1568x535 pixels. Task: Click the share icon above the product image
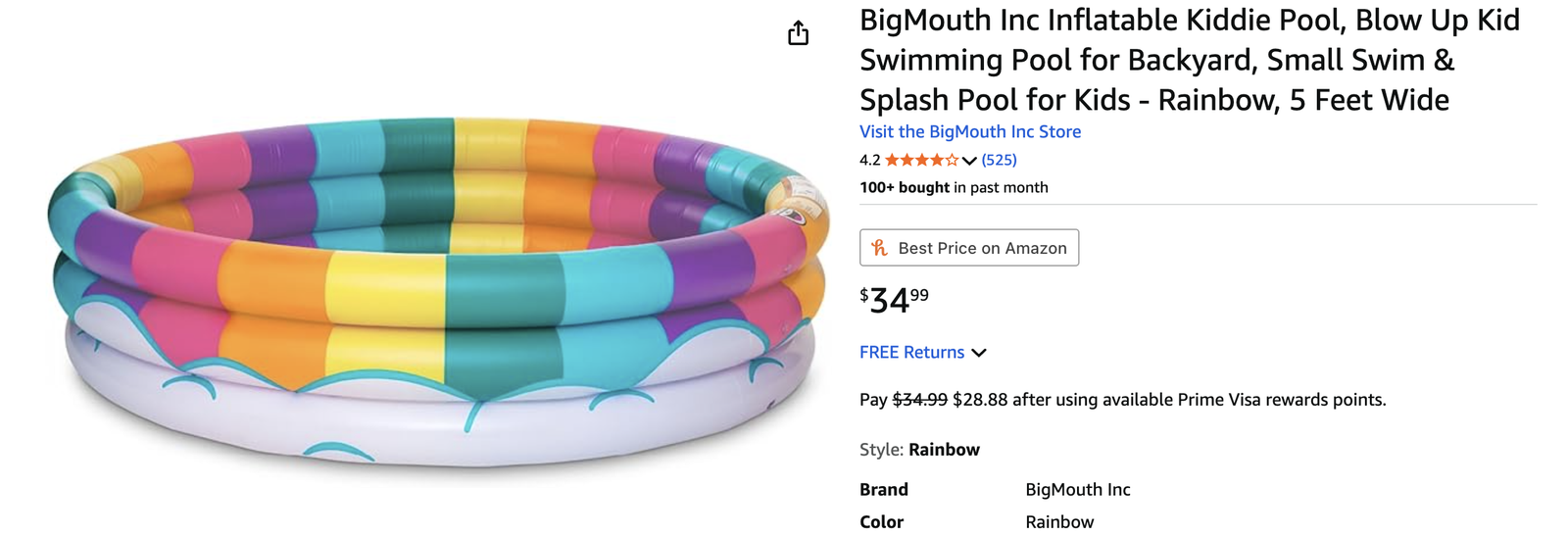point(799,33)
